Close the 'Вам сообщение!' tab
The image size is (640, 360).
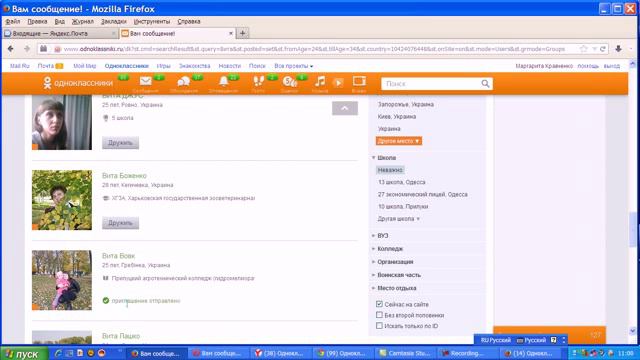(x=231, y=33)
